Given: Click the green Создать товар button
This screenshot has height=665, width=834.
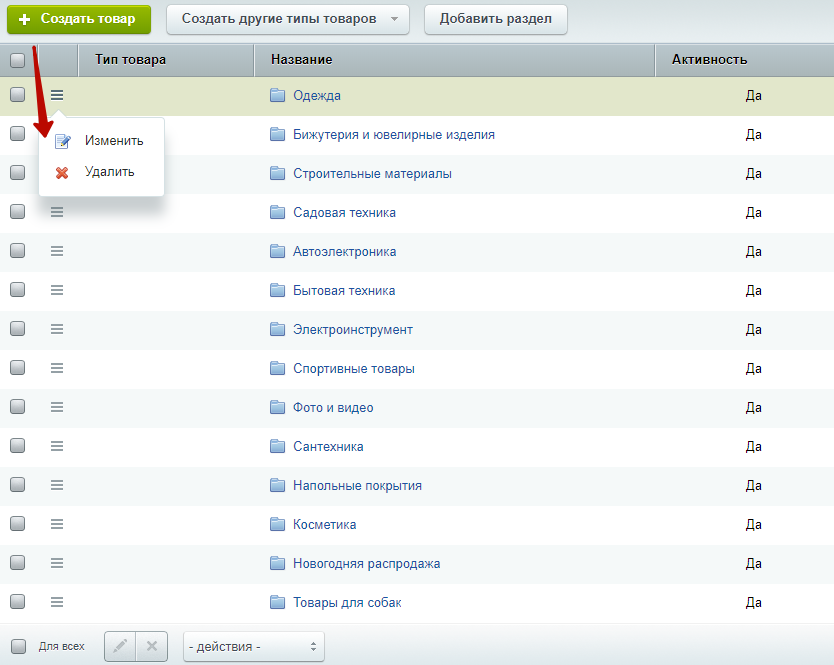Looking at the screenshot, I should coord(79,19).
